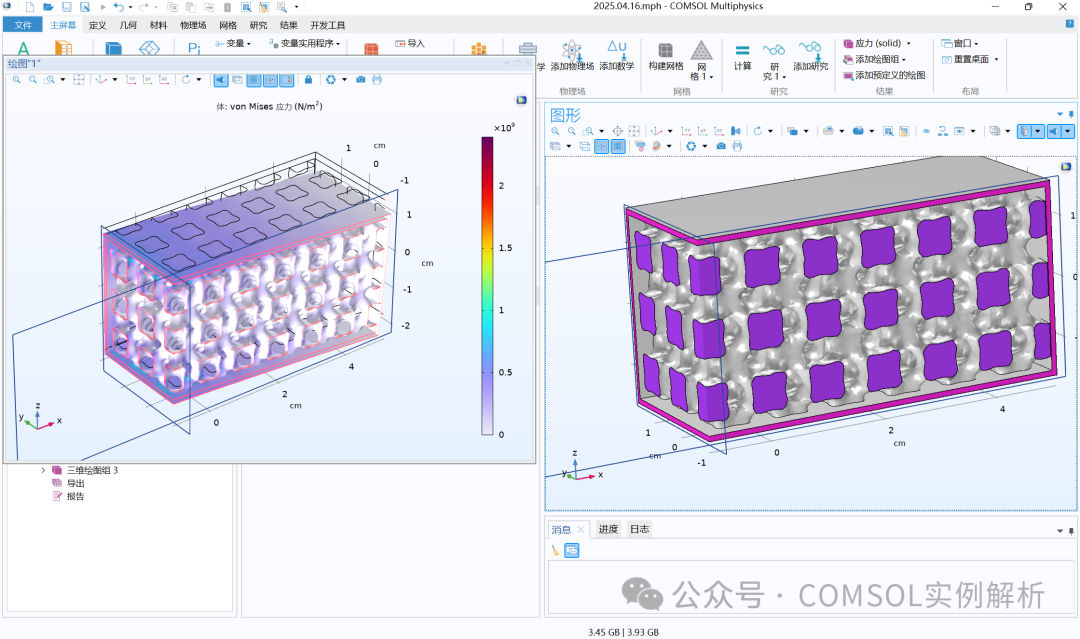Click the von Mises color legend bar
1080x639 pixels.
point(487,286)
